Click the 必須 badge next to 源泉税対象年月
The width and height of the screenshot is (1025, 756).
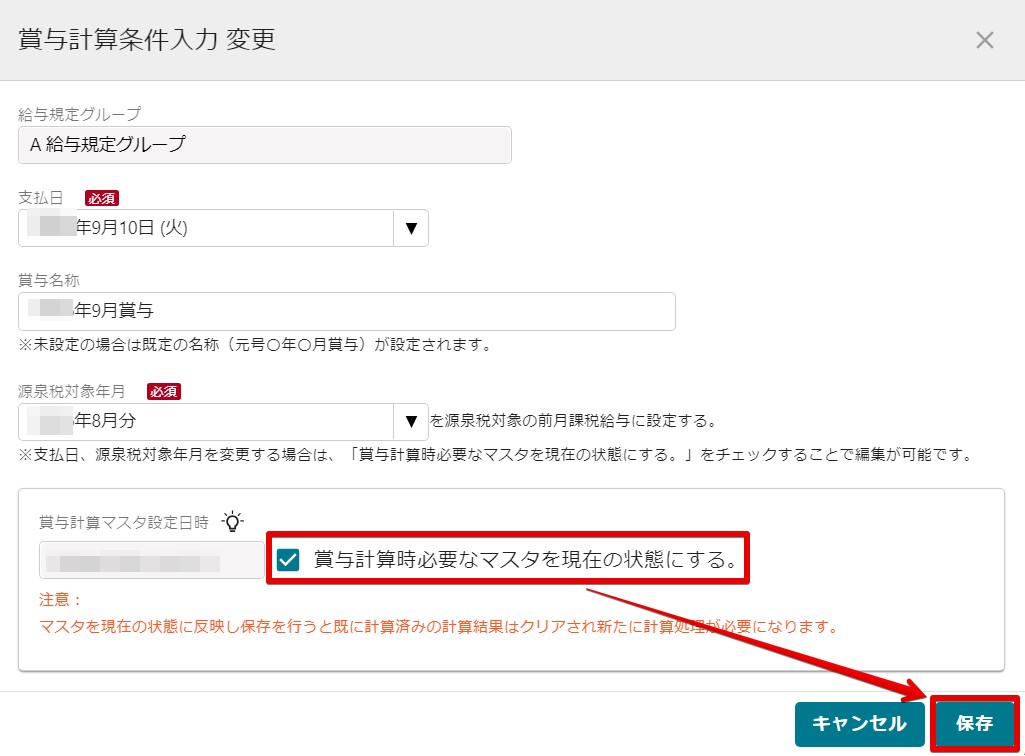point(163,392)
